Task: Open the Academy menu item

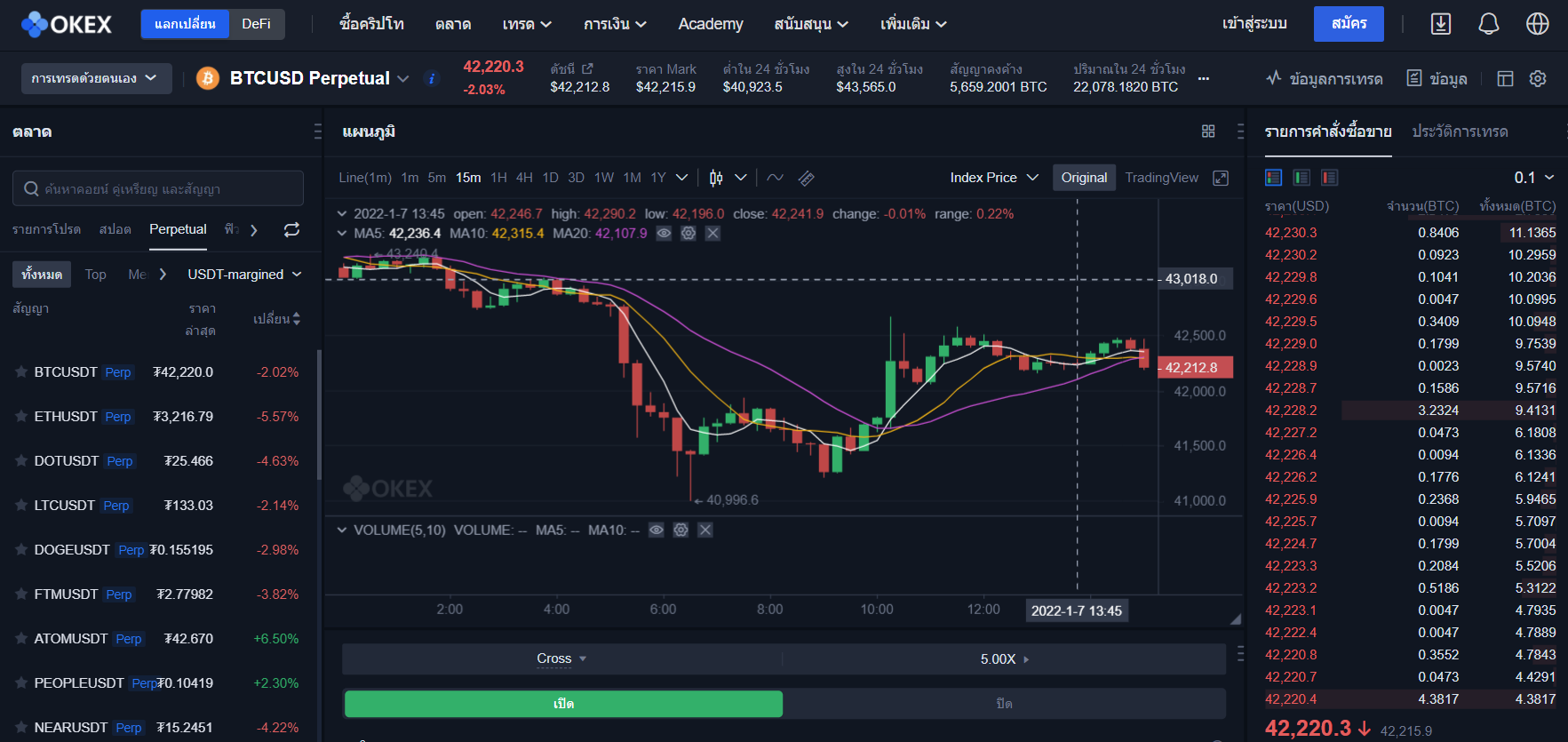Action: click(x=711, y=24)
